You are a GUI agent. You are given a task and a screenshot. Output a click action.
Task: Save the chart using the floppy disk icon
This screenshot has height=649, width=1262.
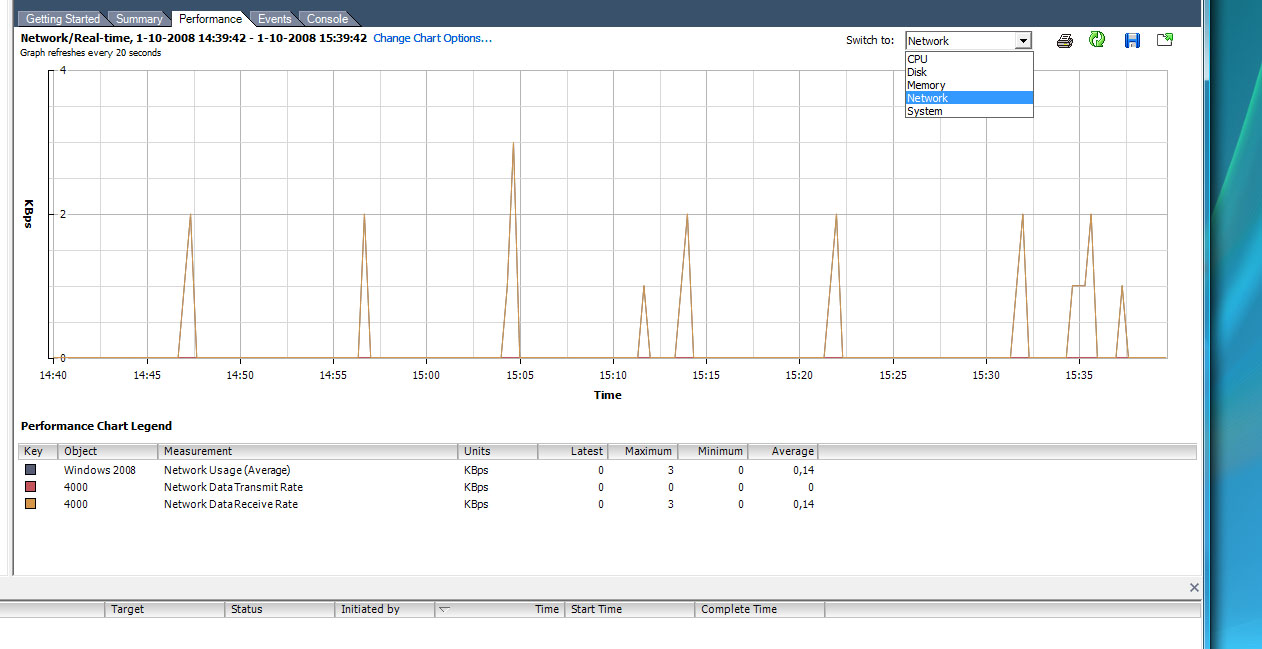1132,40
